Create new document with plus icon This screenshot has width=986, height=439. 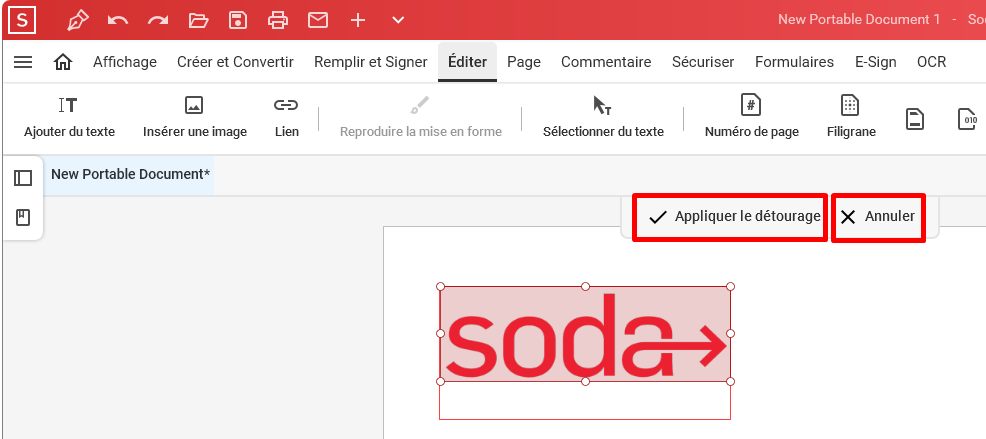tap(358, 20)
